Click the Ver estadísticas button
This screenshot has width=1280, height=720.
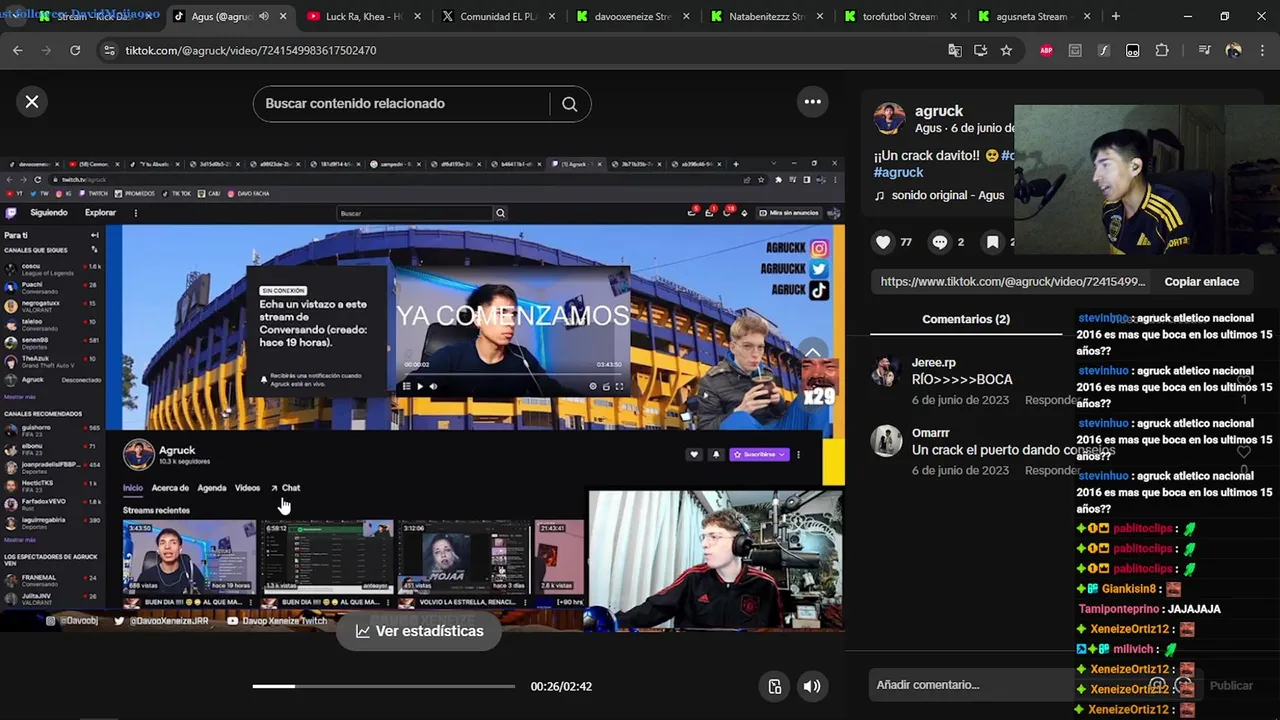point(419,631)
